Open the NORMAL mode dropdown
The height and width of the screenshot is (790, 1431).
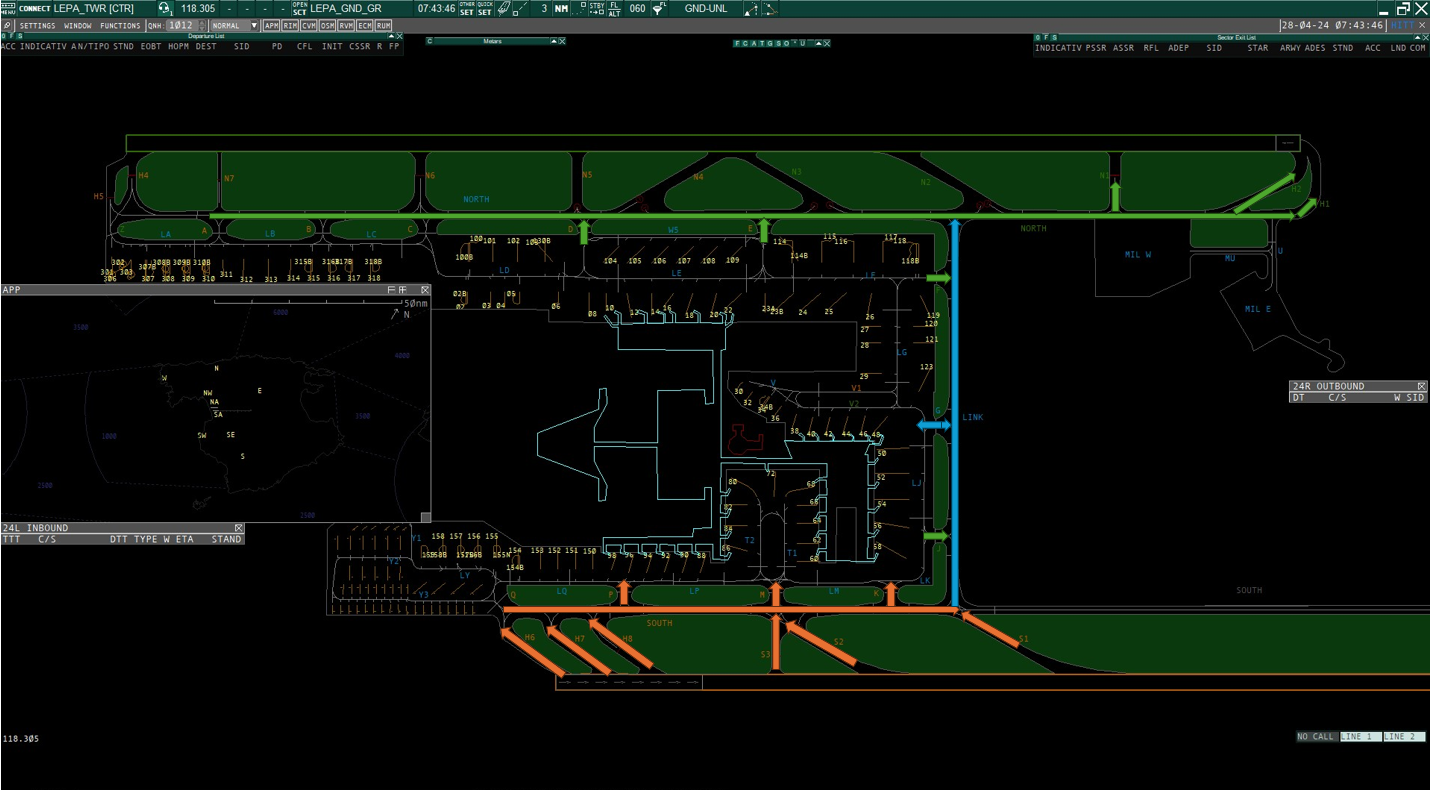[x=234, y=25]
